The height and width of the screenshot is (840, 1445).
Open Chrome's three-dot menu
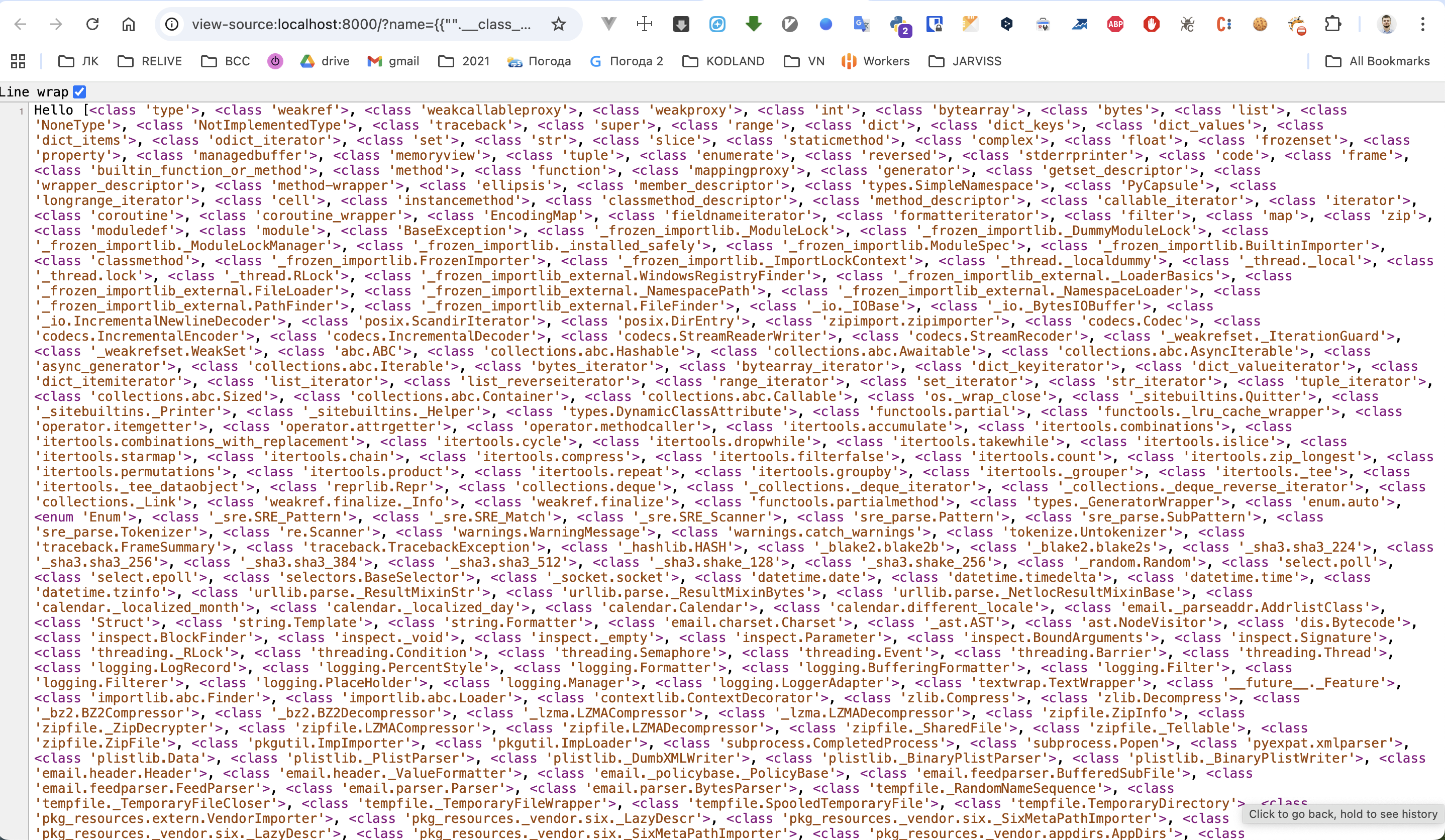[x=1422, y=24]
